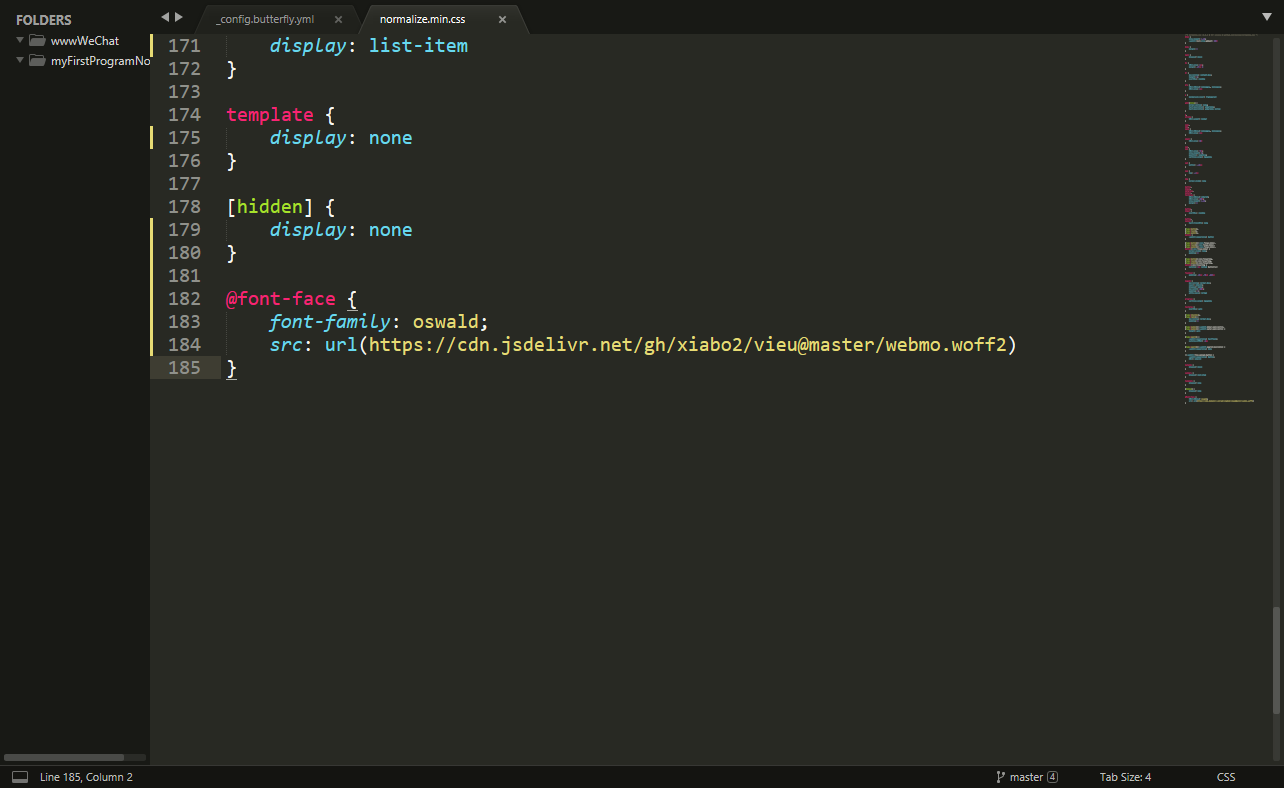Change the CSS syntax selector
The image size is (1284, 788).
(x=1226, y=777)
